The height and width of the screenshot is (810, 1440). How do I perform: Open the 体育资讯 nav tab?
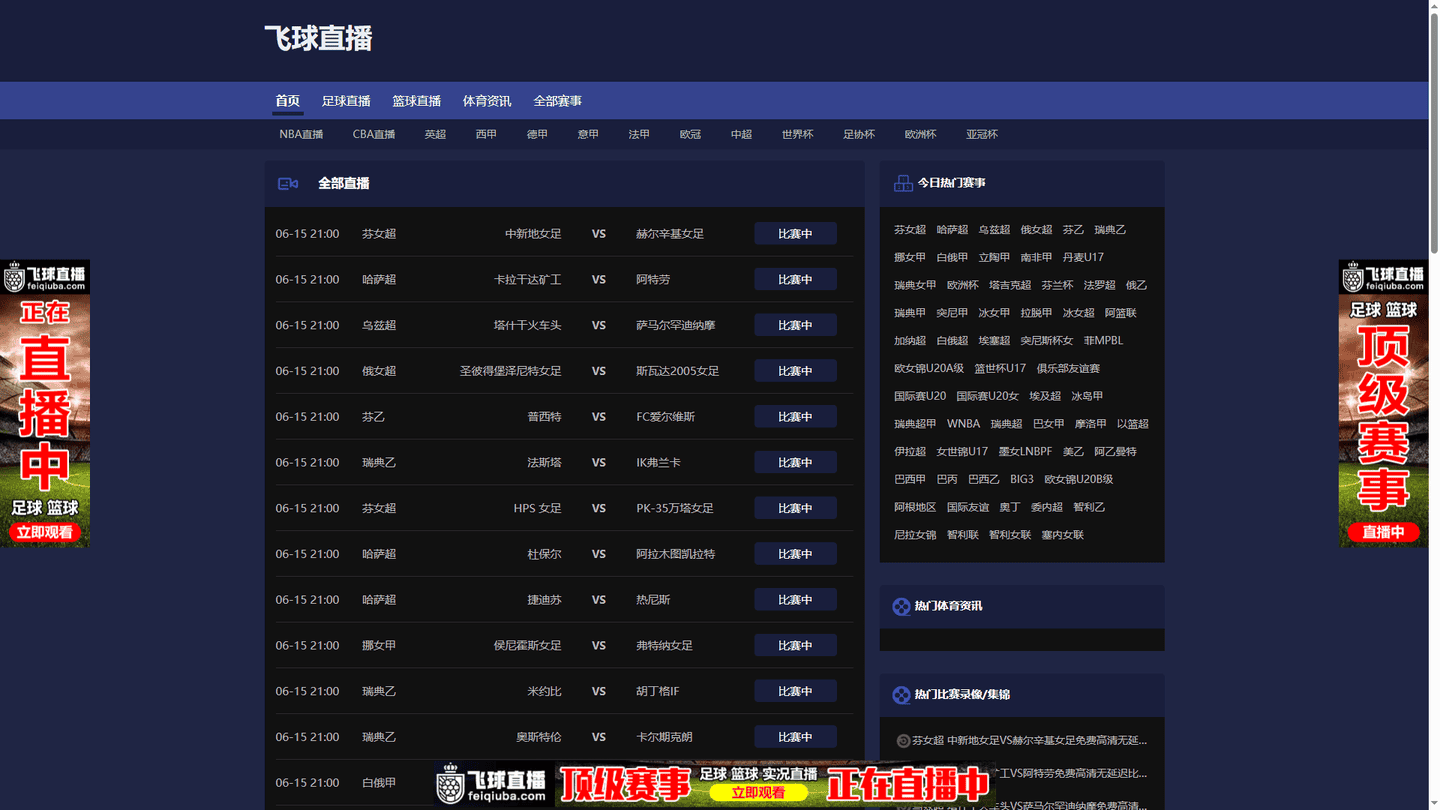point(487,101)
